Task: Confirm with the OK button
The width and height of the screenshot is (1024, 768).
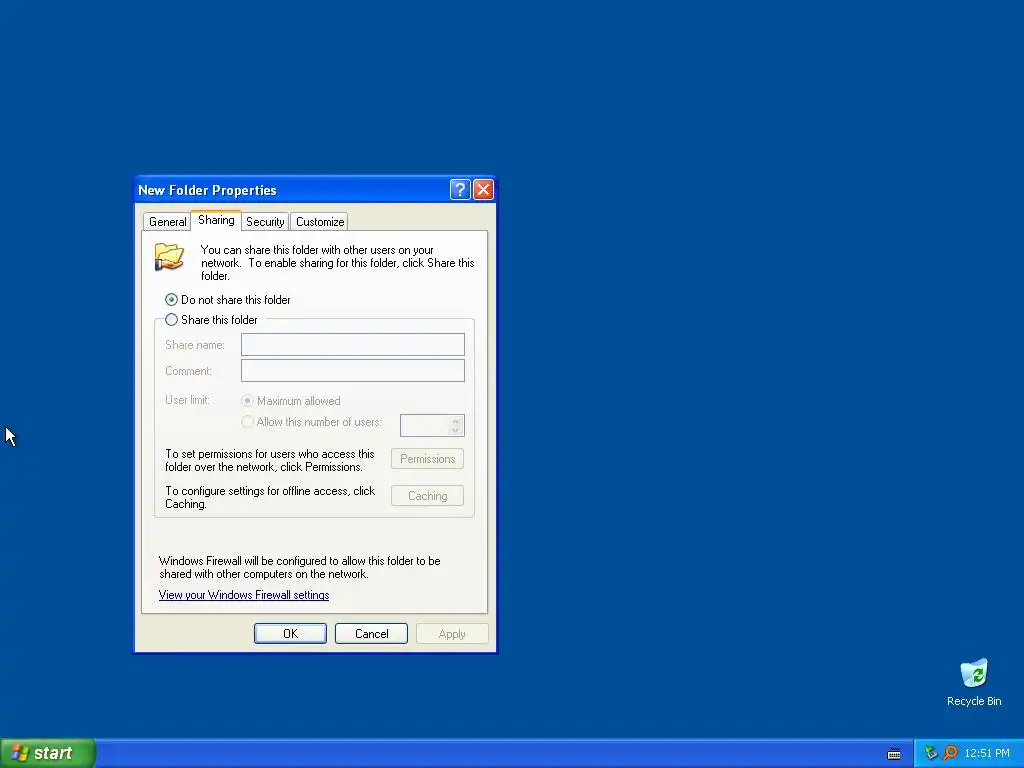Action: click(x=290, y=633)
